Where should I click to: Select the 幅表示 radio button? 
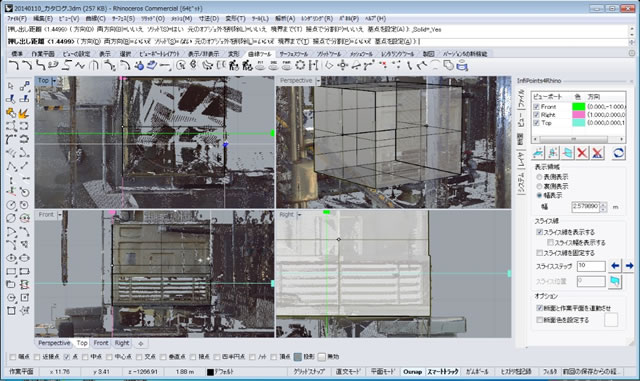[x=539, y=195]
